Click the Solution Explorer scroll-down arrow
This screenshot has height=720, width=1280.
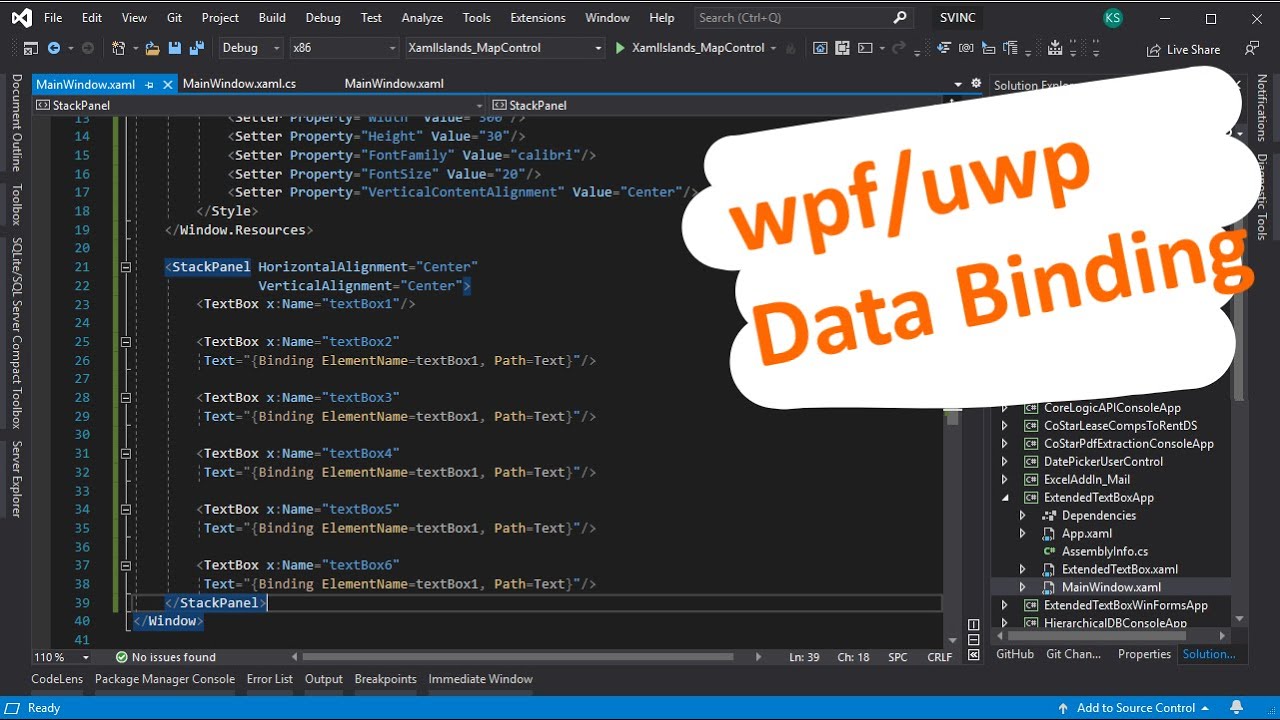click(1240, 620)
